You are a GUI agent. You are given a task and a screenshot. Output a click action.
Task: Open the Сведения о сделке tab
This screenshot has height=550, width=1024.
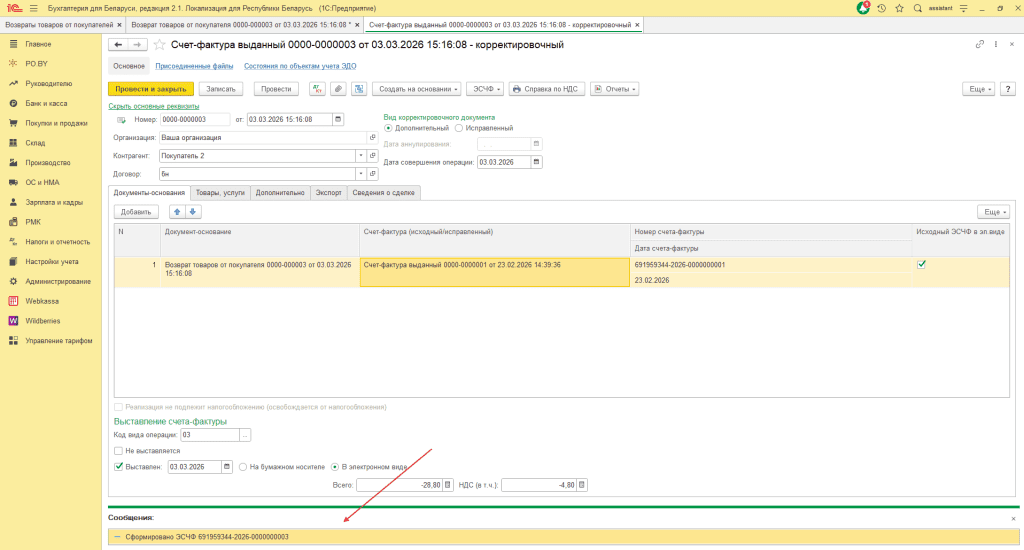coord(384,192)
